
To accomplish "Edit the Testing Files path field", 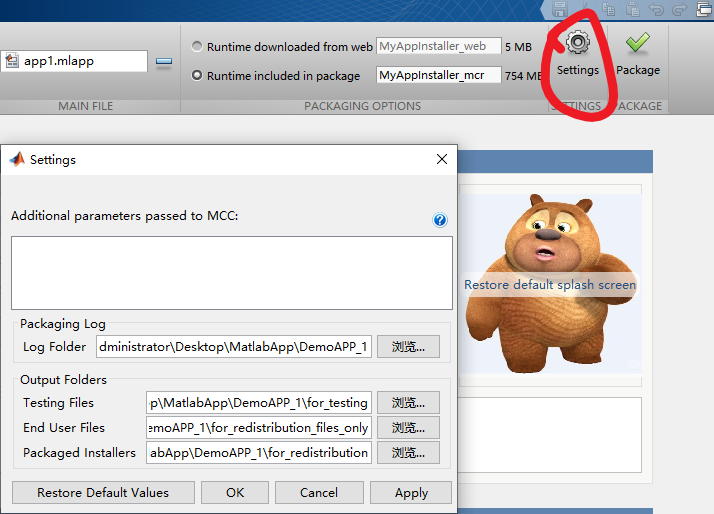I will [x=259, y=402].
